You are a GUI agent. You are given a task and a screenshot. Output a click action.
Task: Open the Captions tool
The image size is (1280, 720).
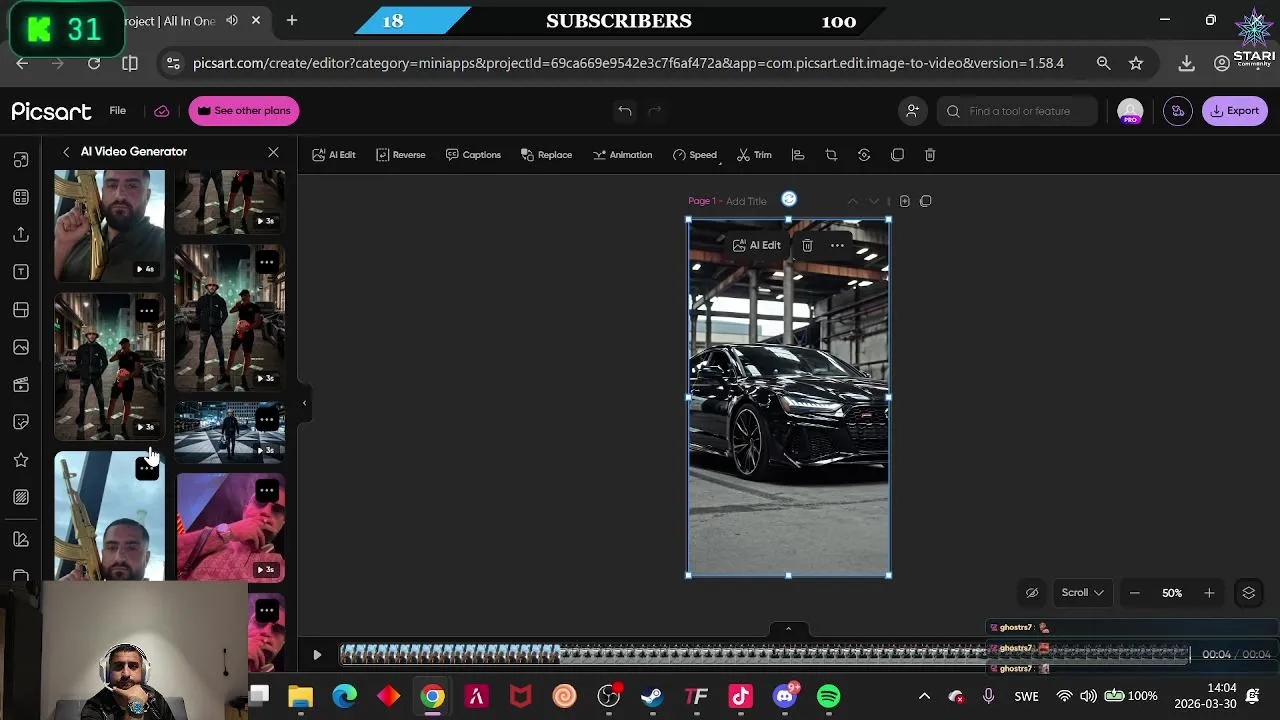[x=473, y=155]
